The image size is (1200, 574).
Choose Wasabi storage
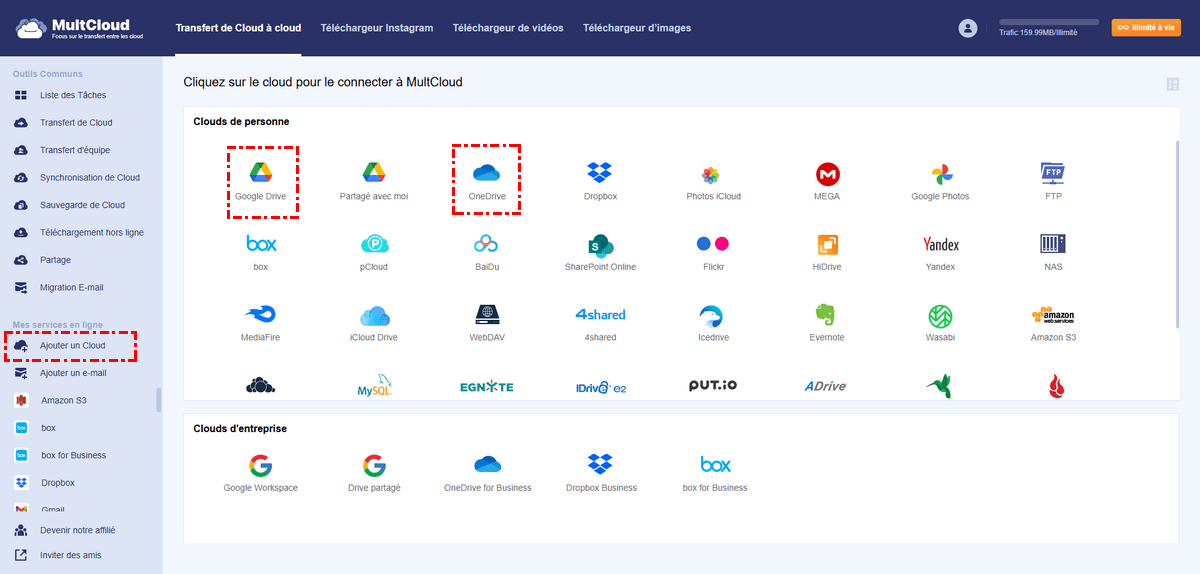(x=940, y=322)
